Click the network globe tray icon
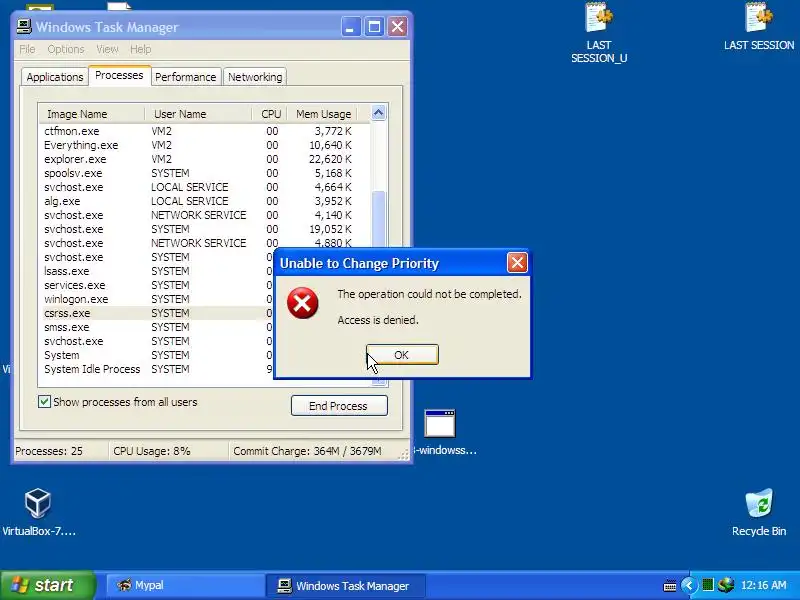 (x=726, y=585)
